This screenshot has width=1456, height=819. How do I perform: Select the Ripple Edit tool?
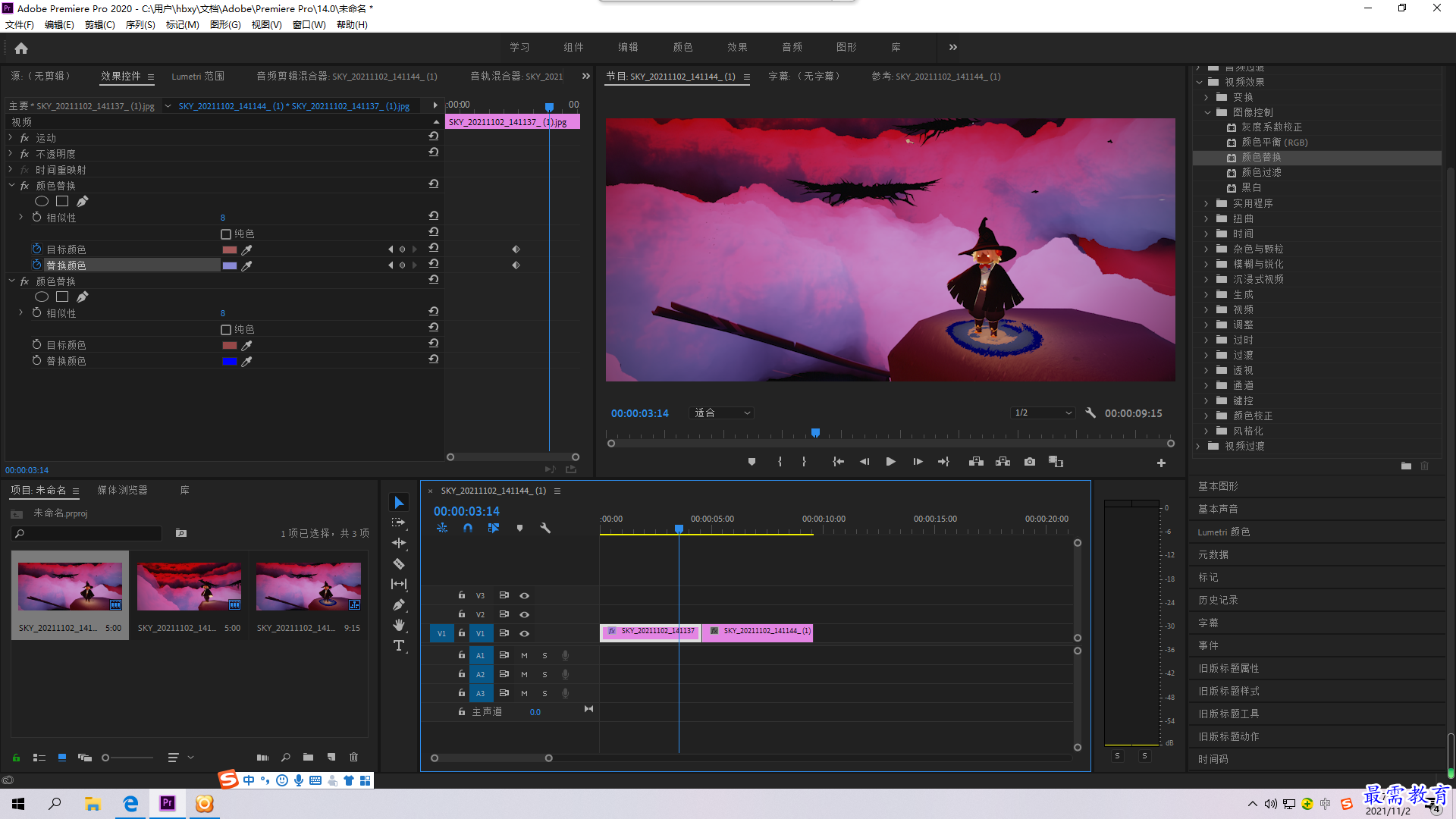coord(399,543)
